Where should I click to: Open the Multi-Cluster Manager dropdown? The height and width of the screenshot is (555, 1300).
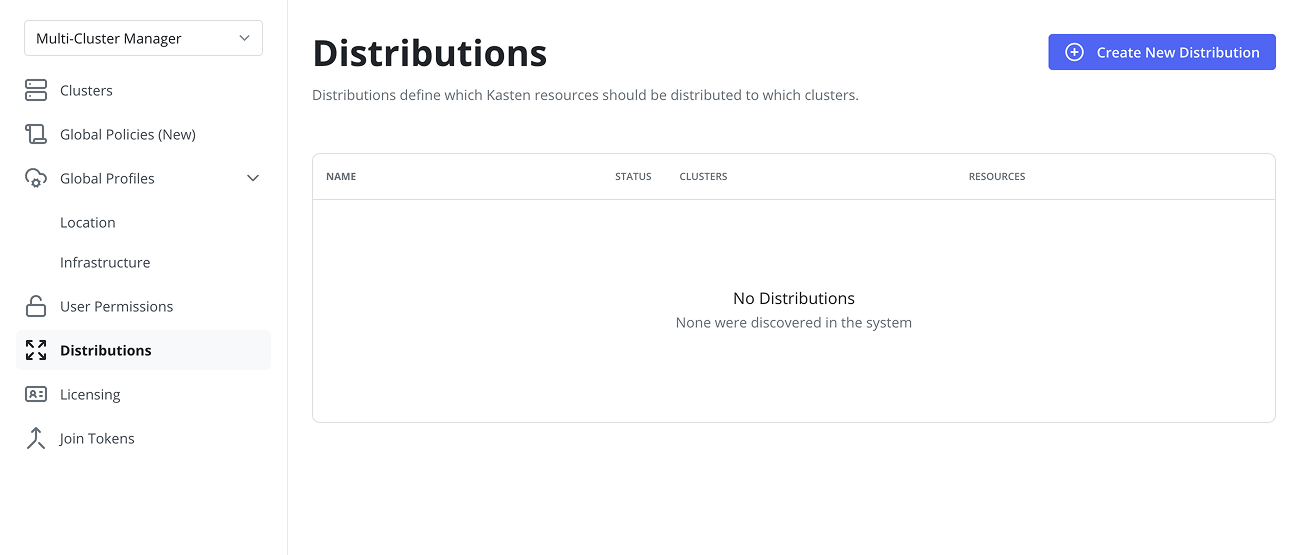point(143,38)
